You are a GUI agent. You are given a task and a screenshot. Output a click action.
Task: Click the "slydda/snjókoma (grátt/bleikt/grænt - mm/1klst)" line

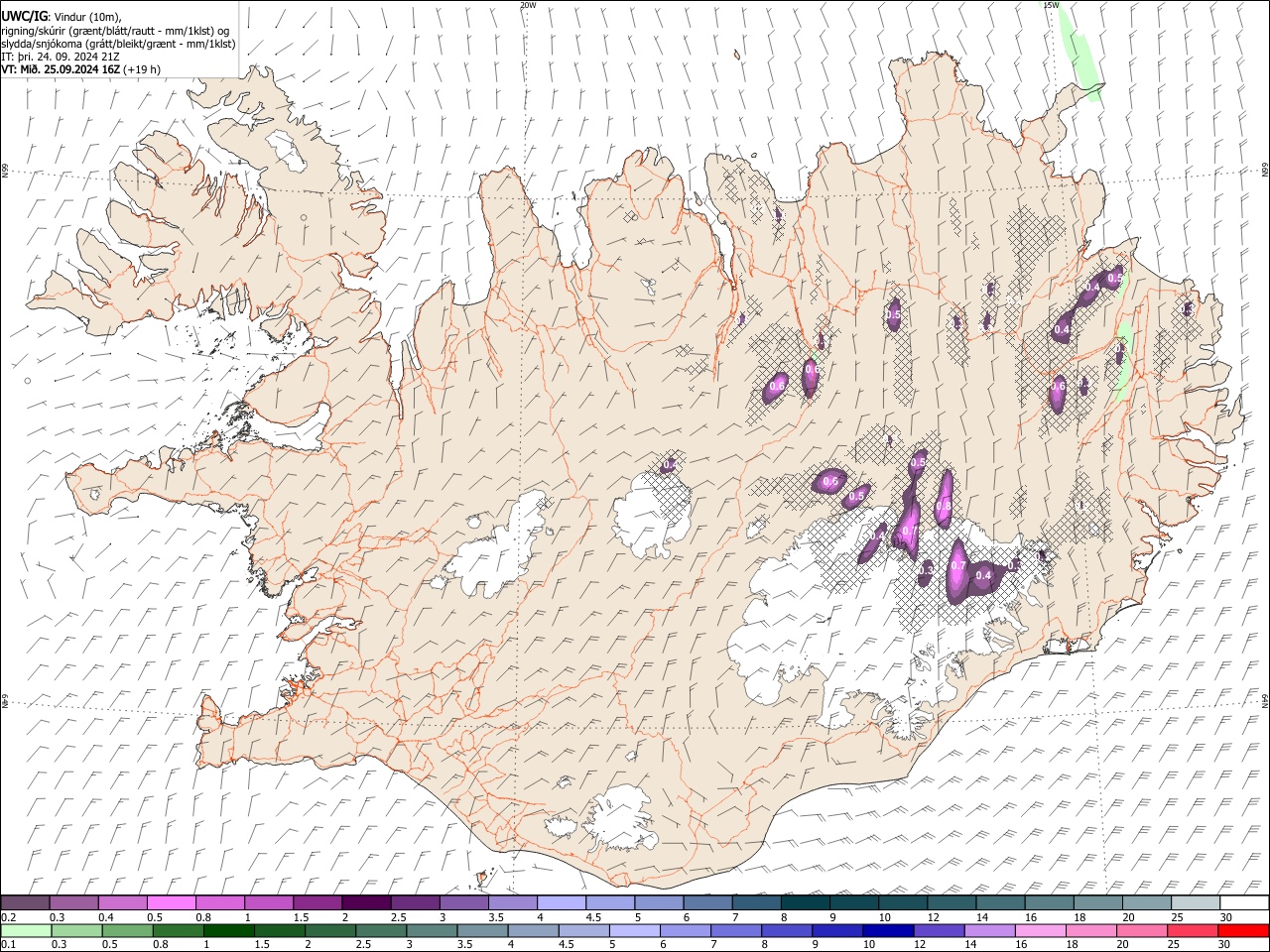click(x=118, y=44)
